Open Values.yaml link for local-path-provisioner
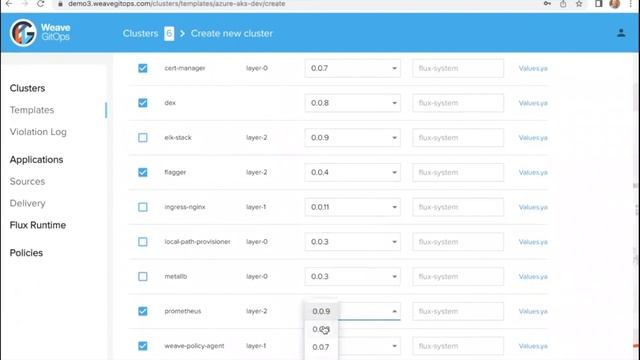This screenshot has height=360, width=640. tap(533, 242)
